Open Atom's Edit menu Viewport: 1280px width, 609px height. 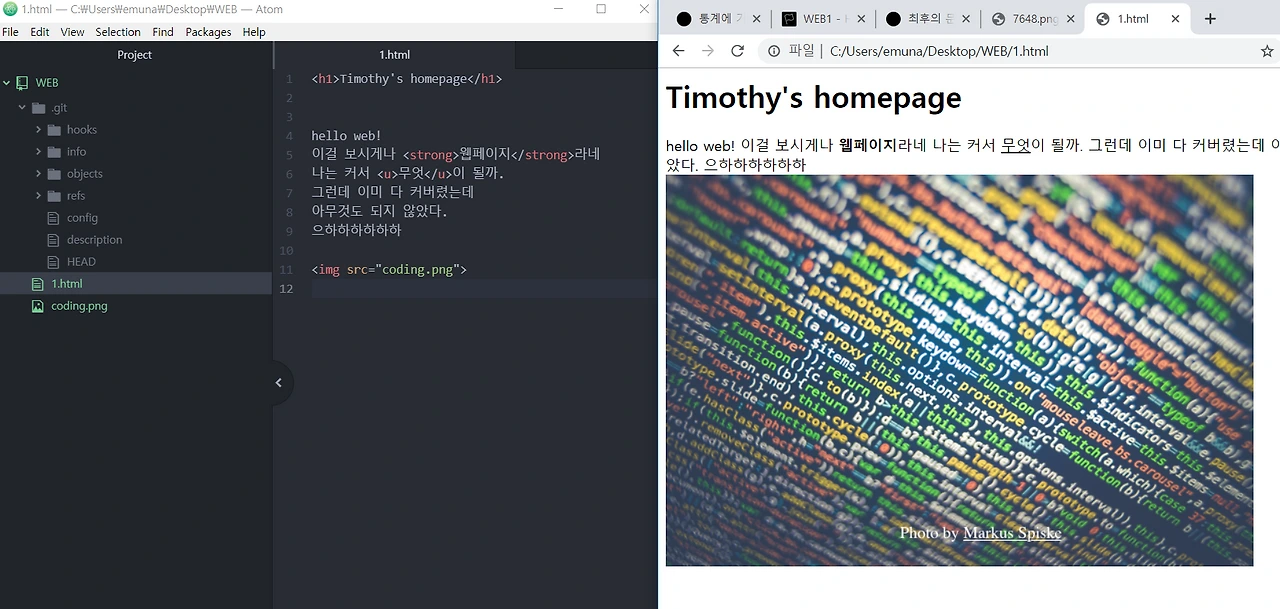[40, 32]
